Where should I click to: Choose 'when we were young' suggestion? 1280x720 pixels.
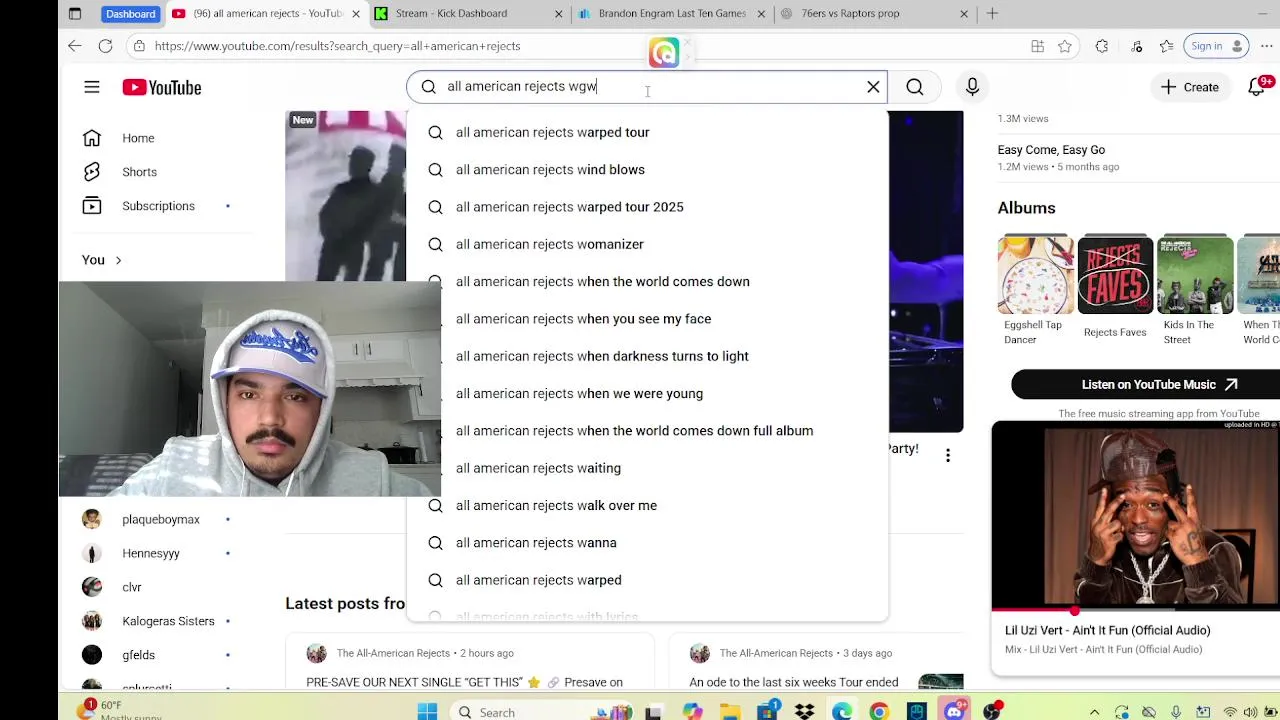click(x=647, y=394)
